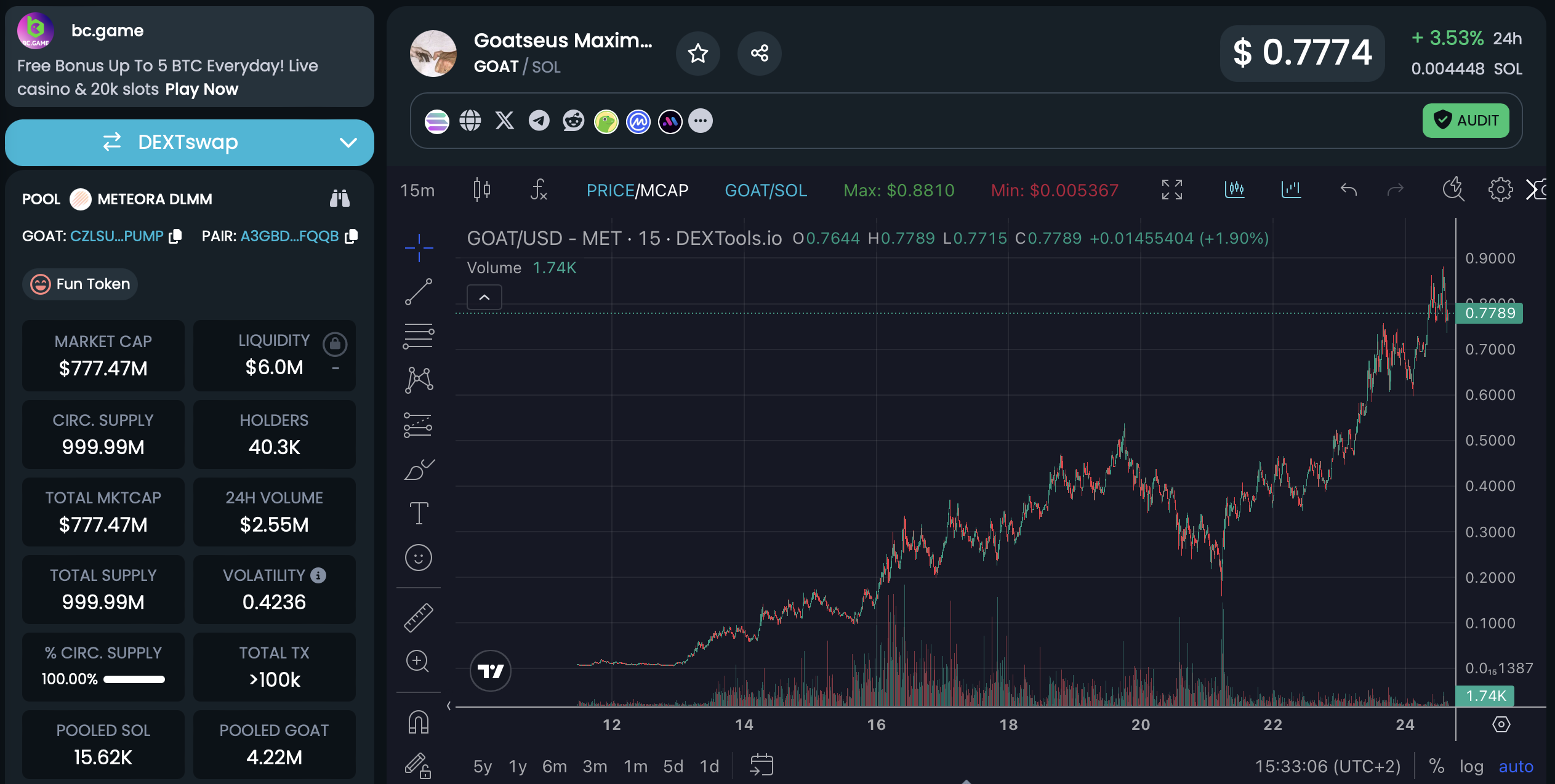Image resolution: width=1555 pixels, height=784 pixels.
Task: Open the Fun Token tag
Action: 80,284
